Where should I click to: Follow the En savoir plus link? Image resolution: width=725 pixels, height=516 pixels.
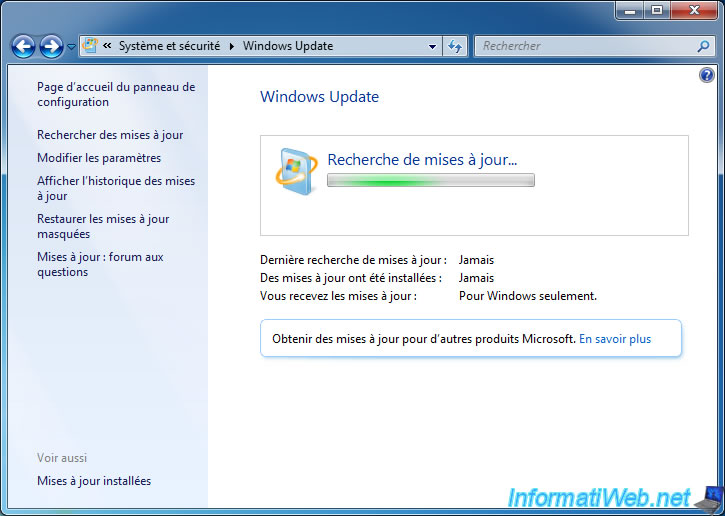[614, 339]
